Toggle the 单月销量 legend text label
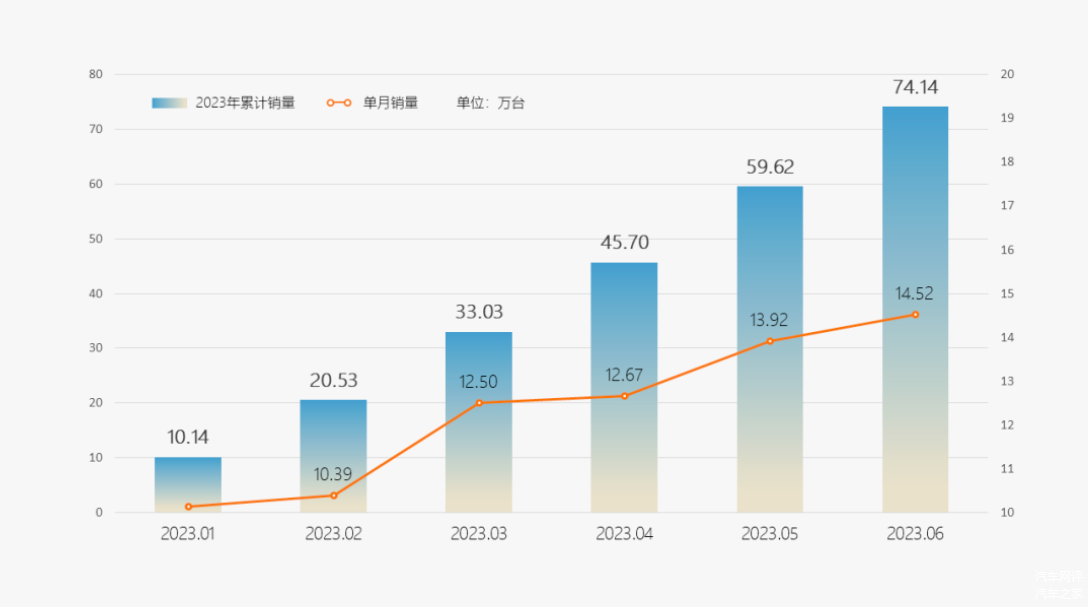Image resolution: width=1088 pixels, height=607 pixels. click(x=390, y=102)
